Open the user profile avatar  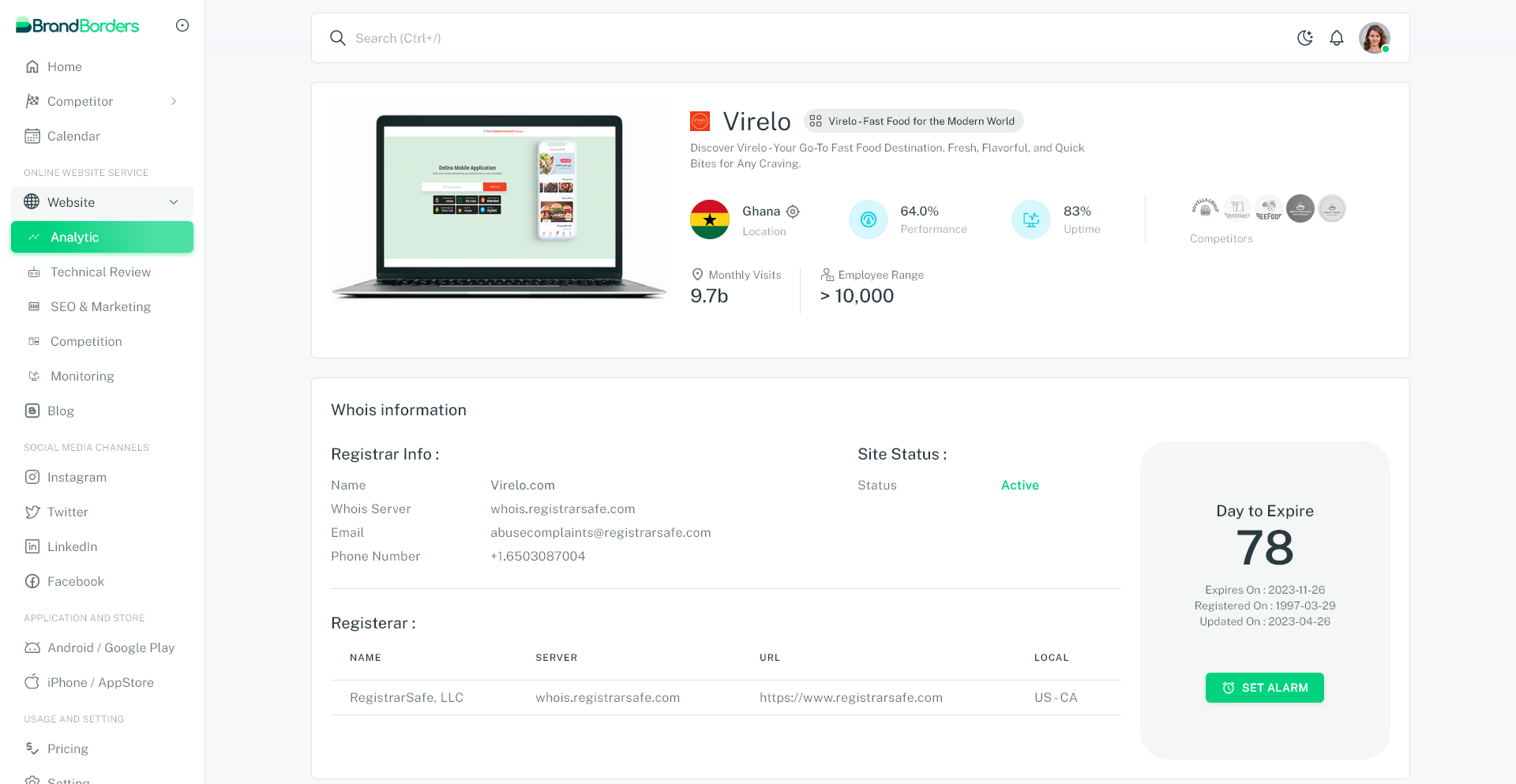pyautogui.click(x=1375, y=38)
